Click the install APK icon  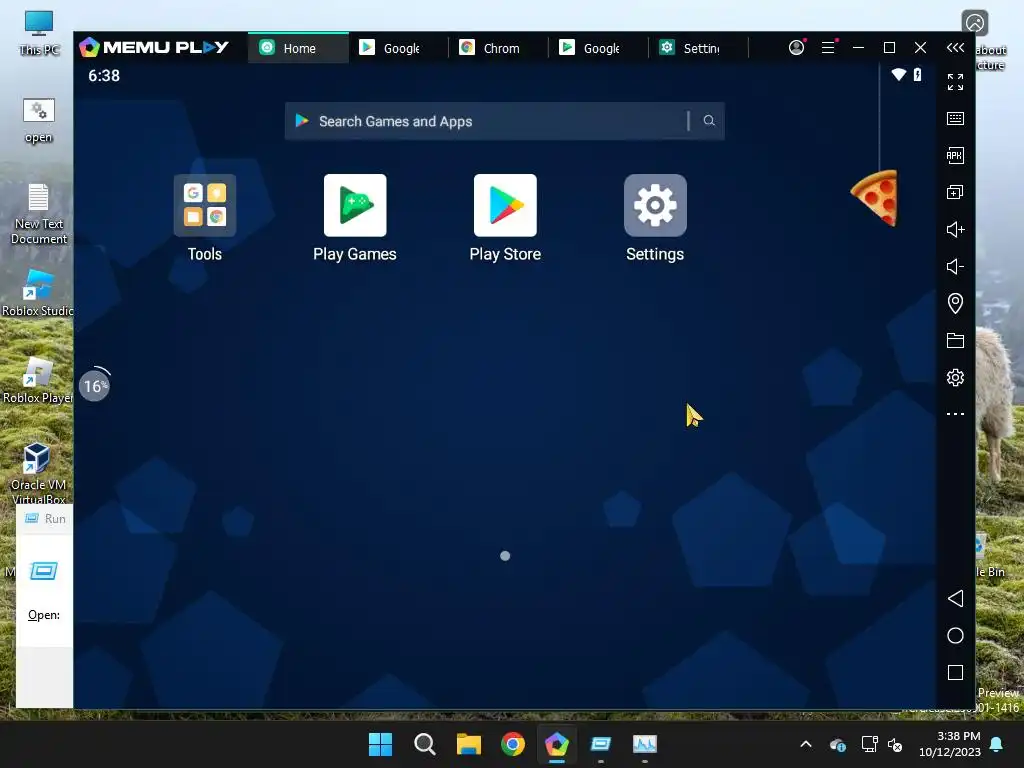point(955,155)
